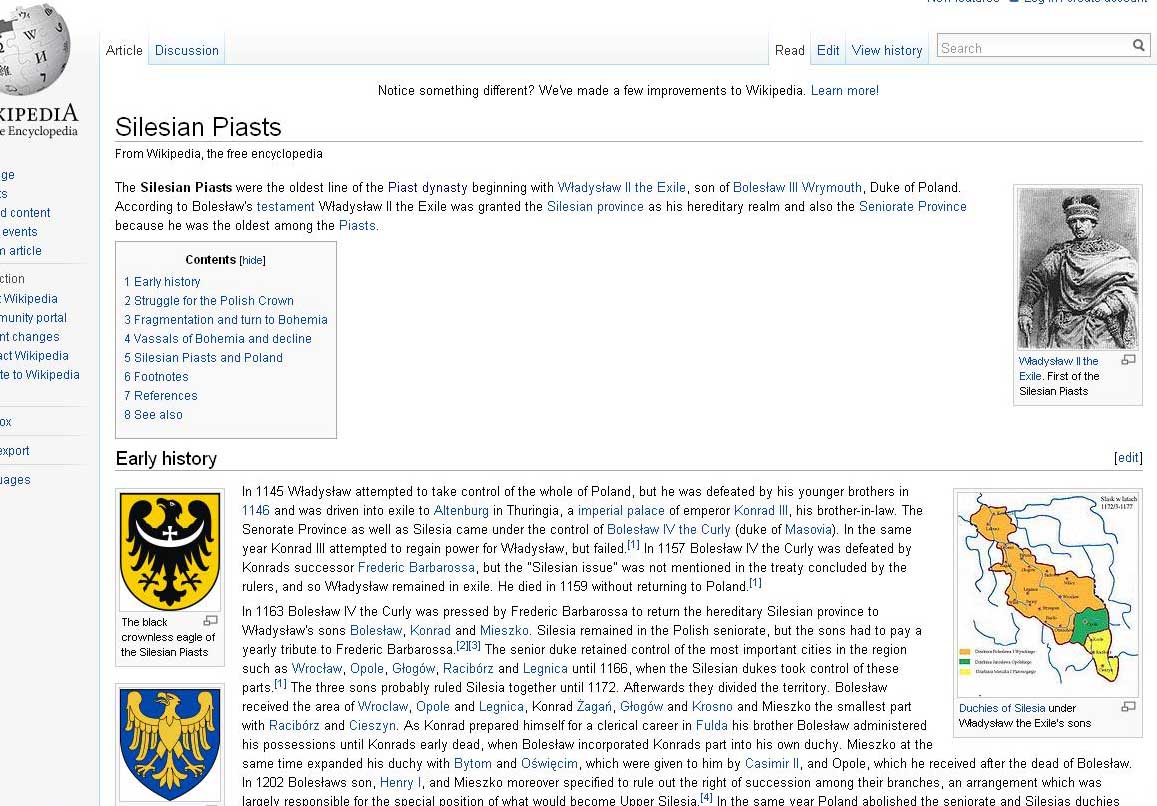Image resolution: width=1157 pixels, height=806 pixels.
Task: Open the Random article sidebar link
Action: (x=21, y=251)
